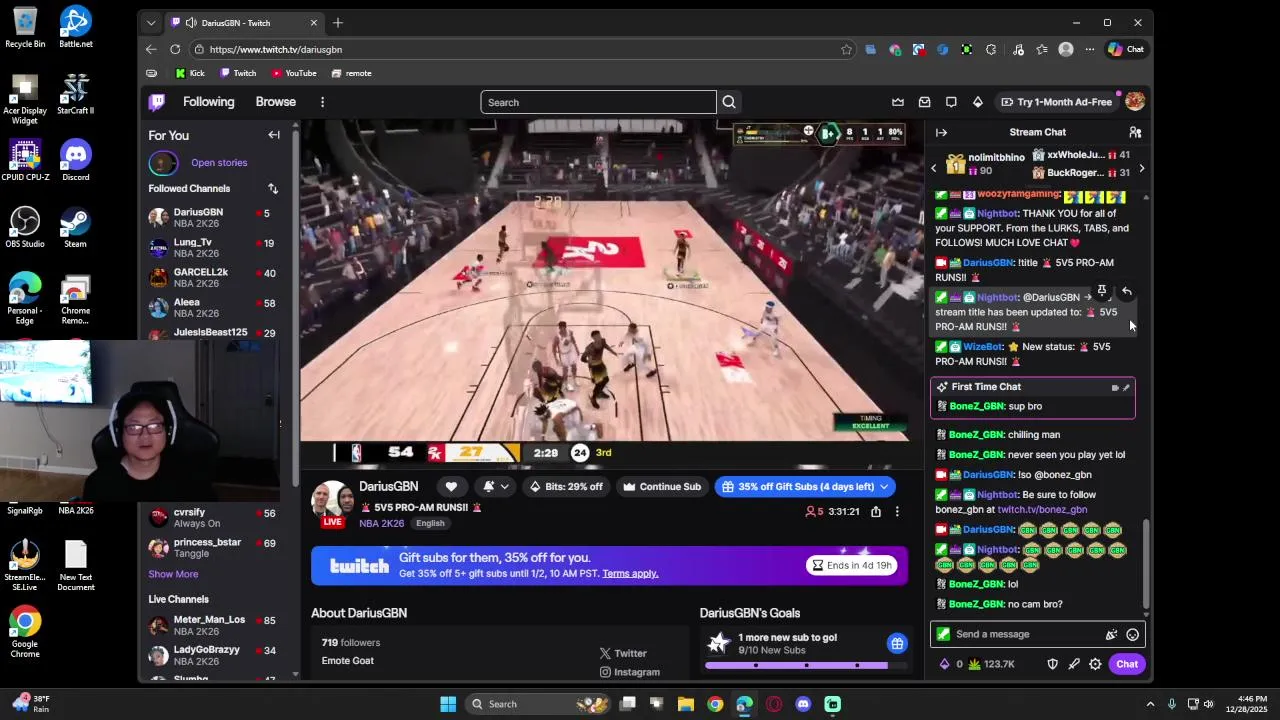
Task: Open the YouTube bookmark
Action: pyautogui.click(x=294, y=73)
